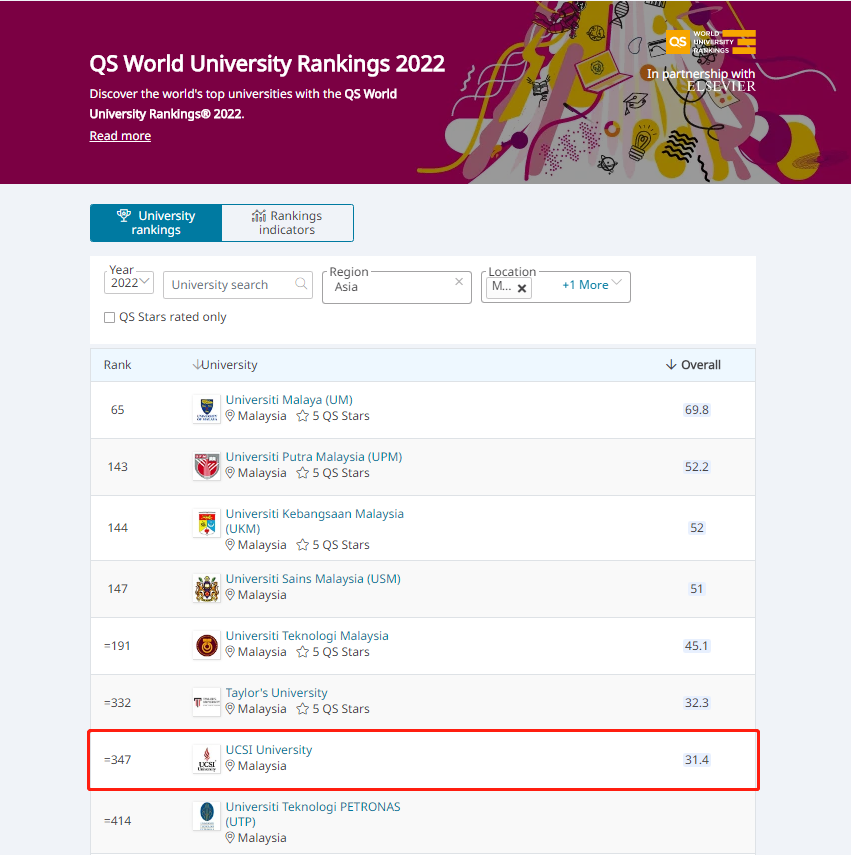Click the Universiti Teknologi Malaysia logo
Image resolution: width=851 pixels, height=855 pixels.
pyautogui.click(x=207, y=646)
